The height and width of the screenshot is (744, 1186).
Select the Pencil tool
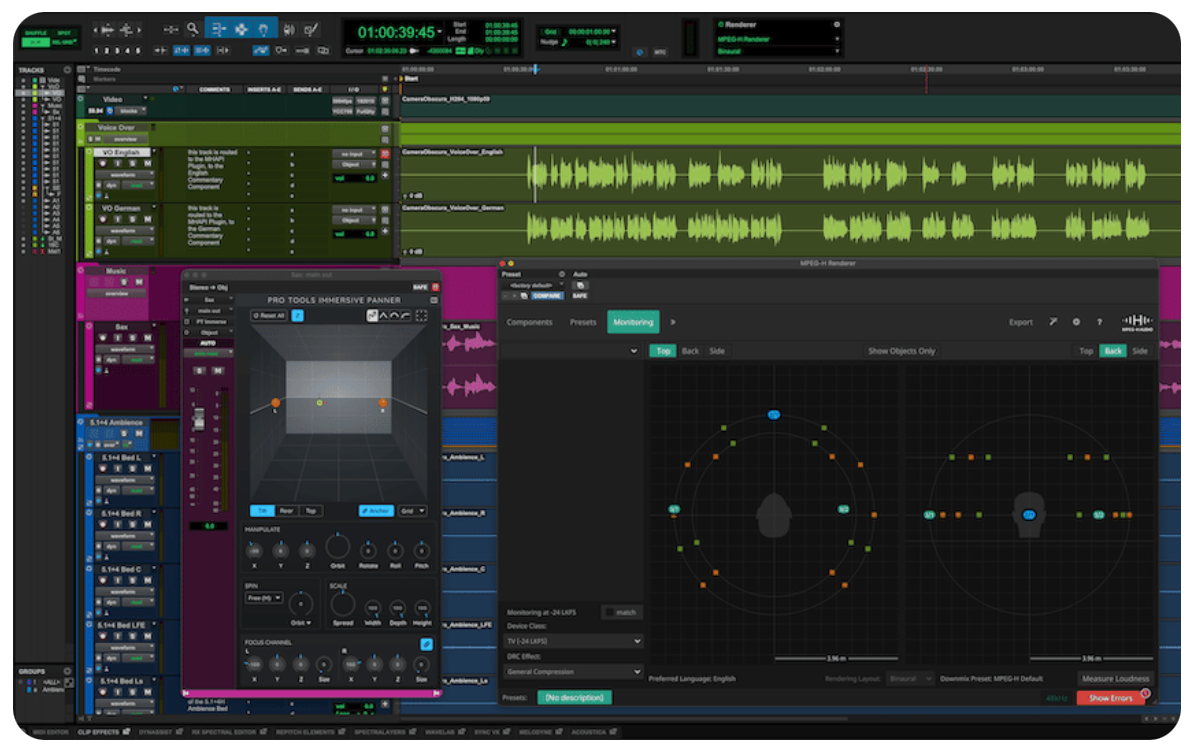[311, 29]
